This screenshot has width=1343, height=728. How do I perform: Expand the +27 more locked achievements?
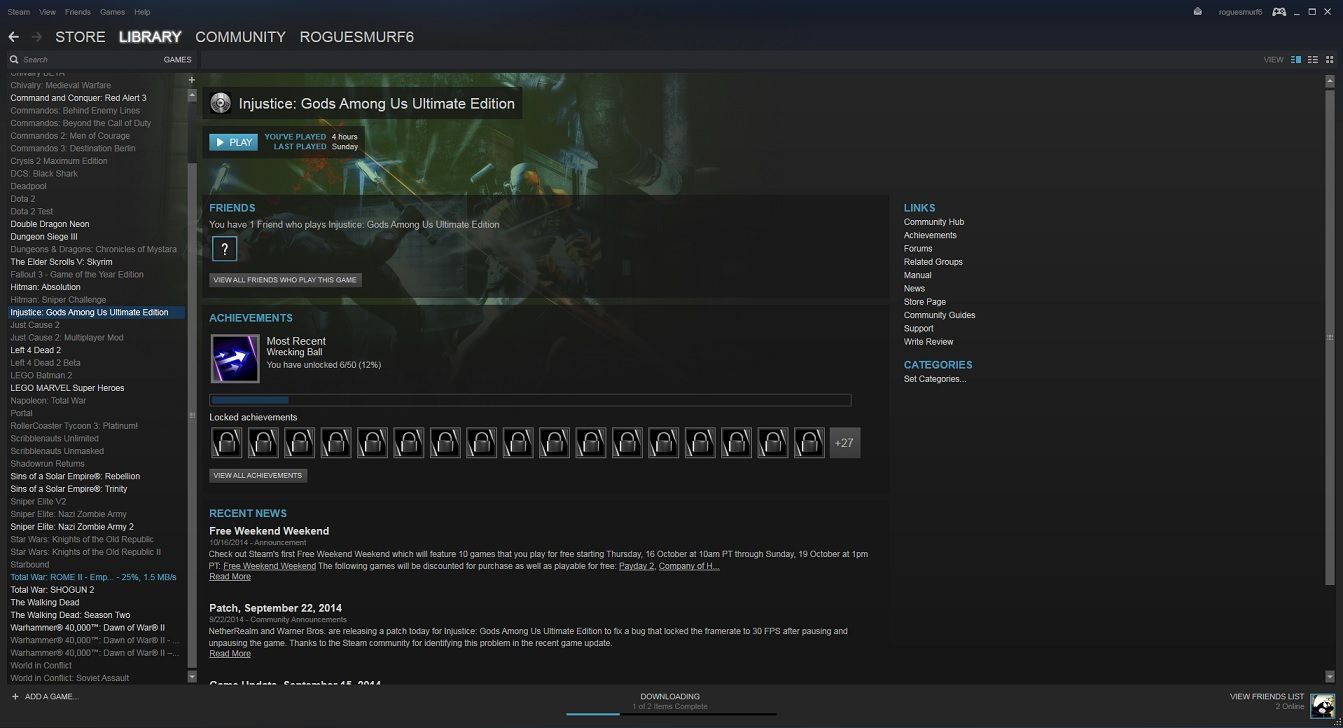(844, 443)
